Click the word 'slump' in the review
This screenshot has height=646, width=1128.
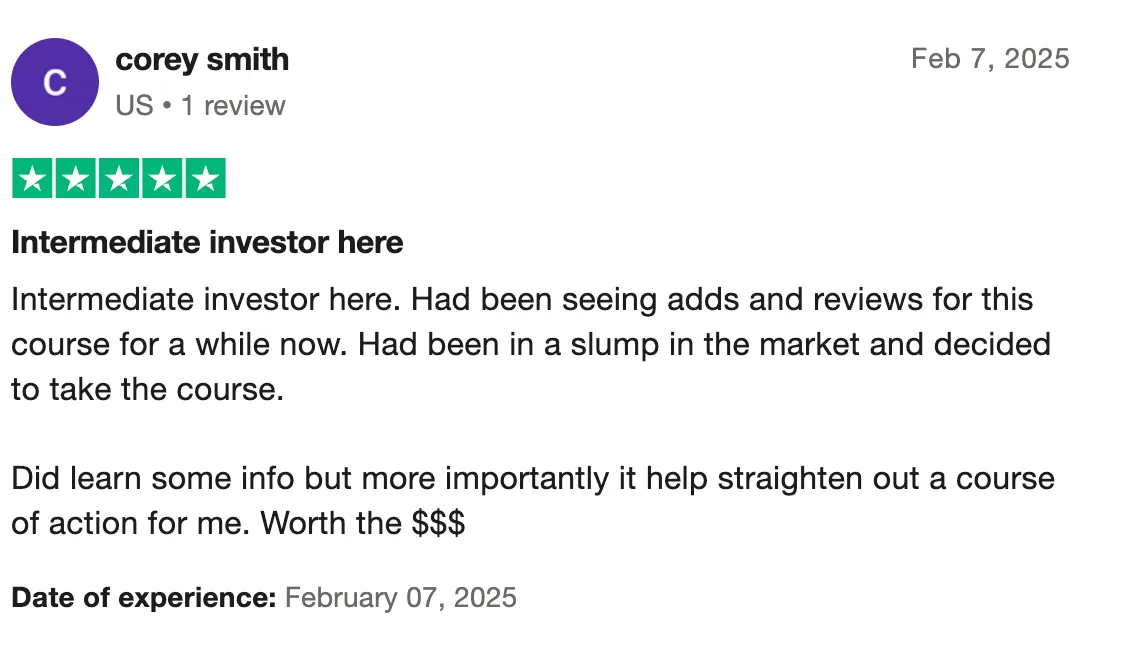point(615,345)
